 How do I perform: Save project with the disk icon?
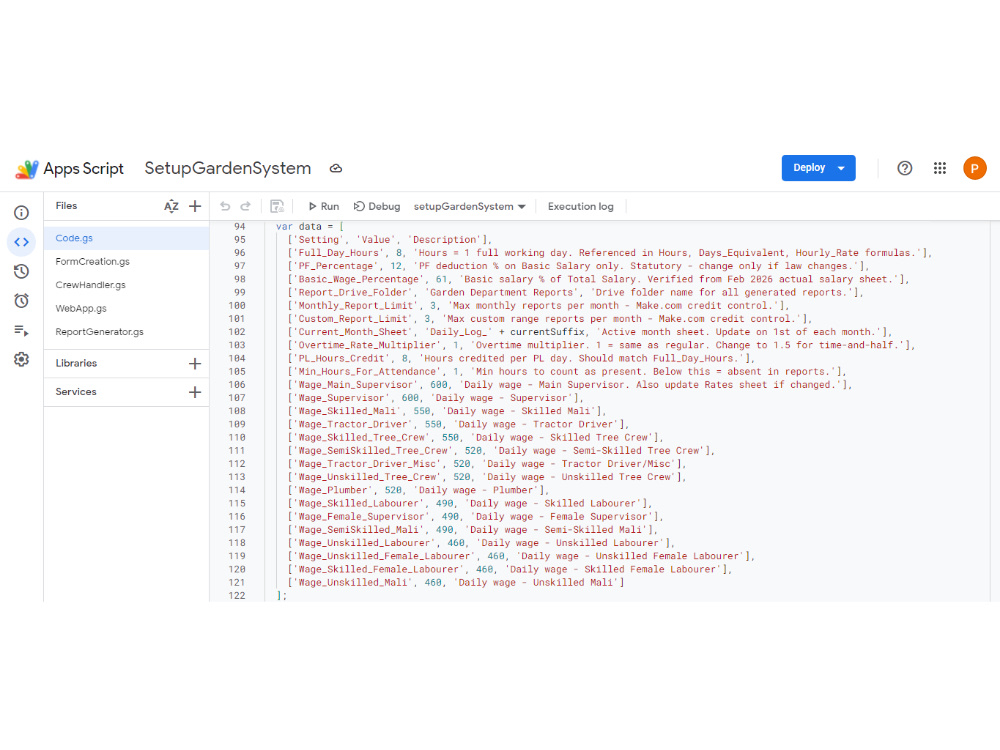(277, 206)
